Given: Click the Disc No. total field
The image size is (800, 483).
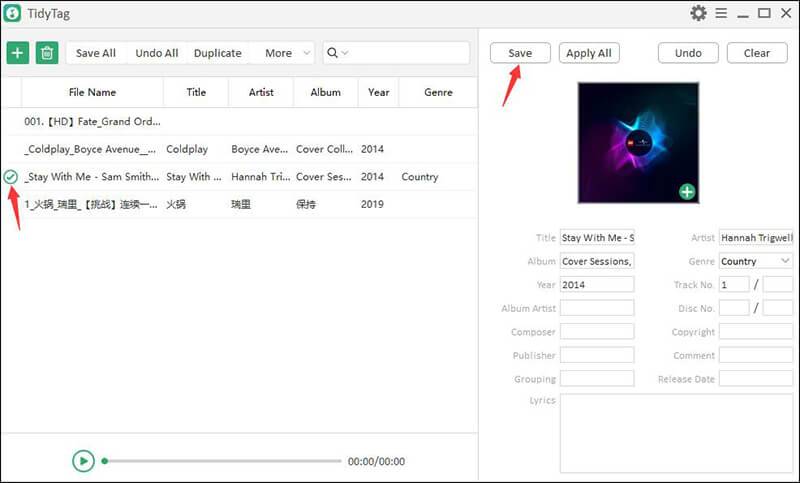Looking at the screenshot, I should click(778, 308).
